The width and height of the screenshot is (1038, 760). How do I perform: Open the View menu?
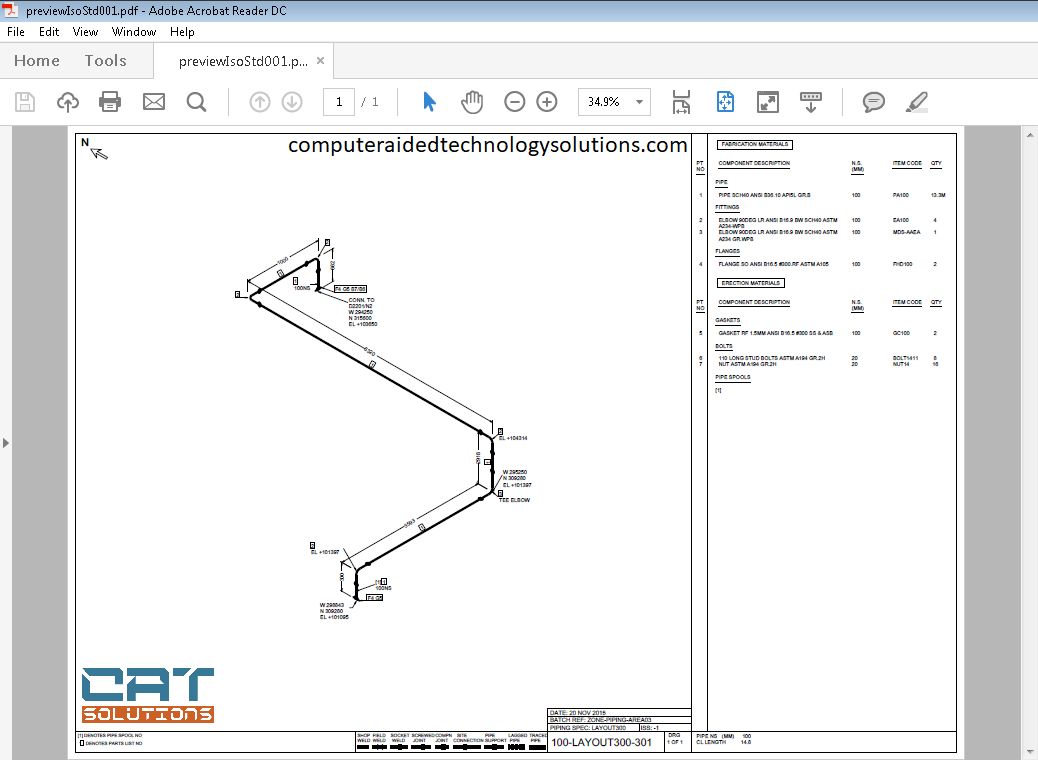point(85,32)
